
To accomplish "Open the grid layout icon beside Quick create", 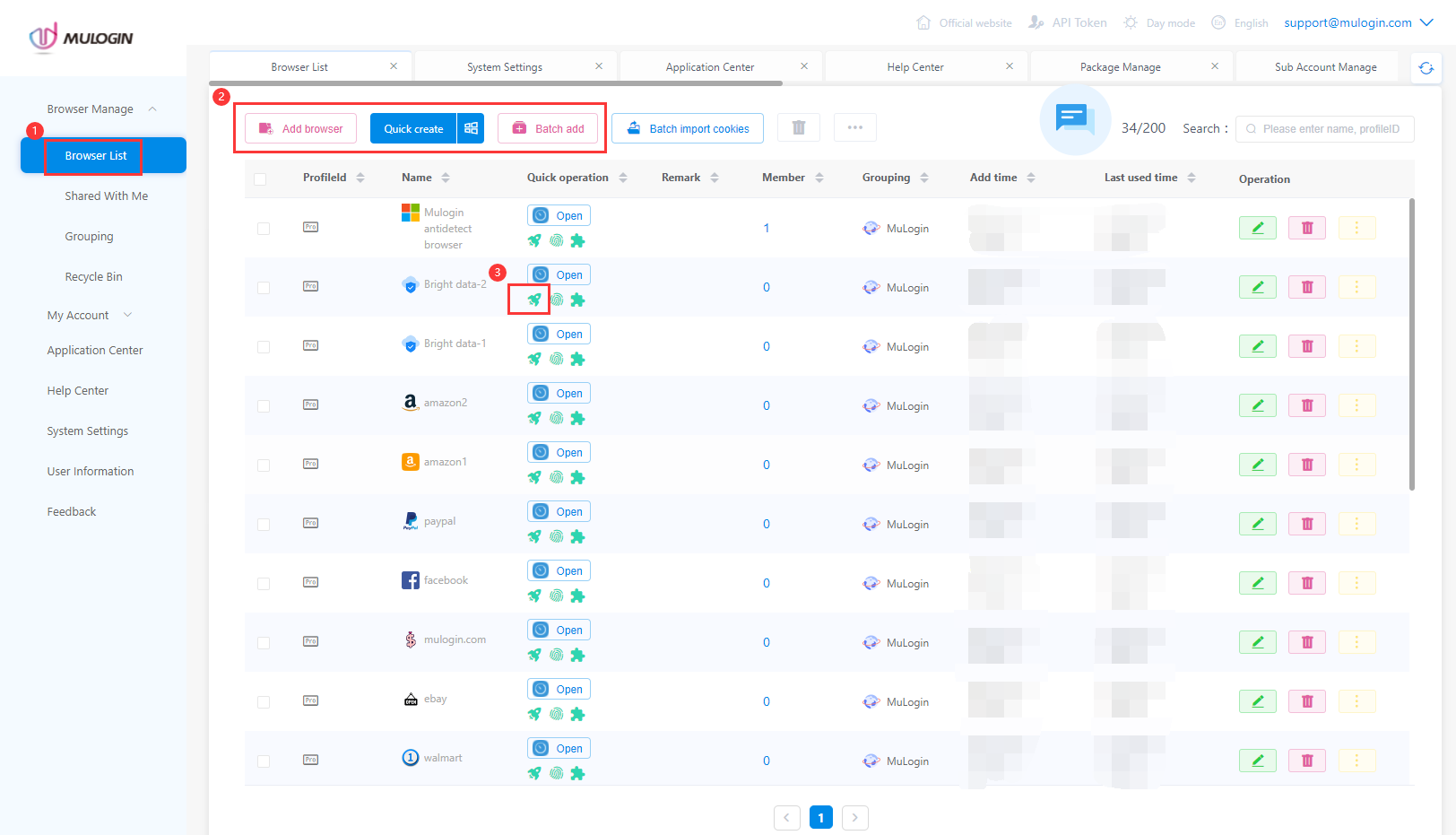I will pyautogui.click(x=471, y=127).
